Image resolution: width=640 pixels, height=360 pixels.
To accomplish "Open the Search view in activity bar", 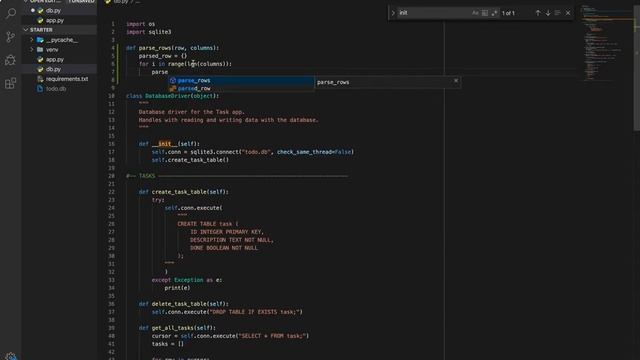I will click(x=11, y=13).
